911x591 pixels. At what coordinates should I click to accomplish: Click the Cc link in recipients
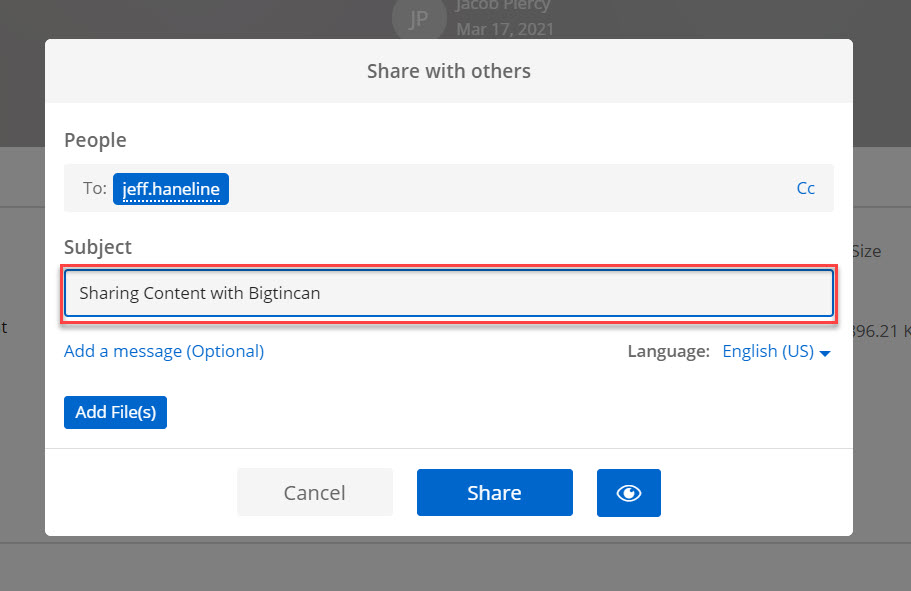805,188
